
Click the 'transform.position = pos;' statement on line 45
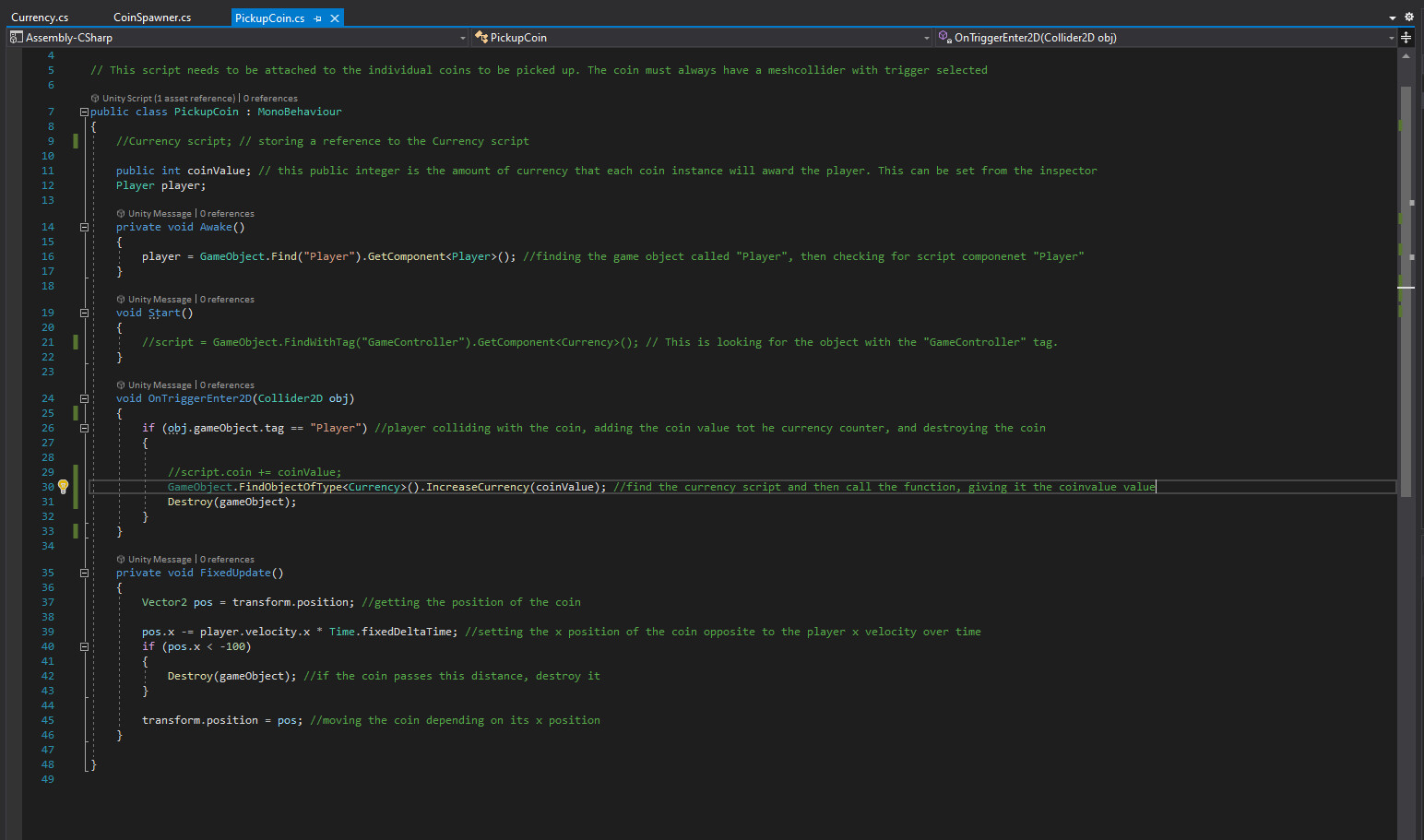point(222,720)
